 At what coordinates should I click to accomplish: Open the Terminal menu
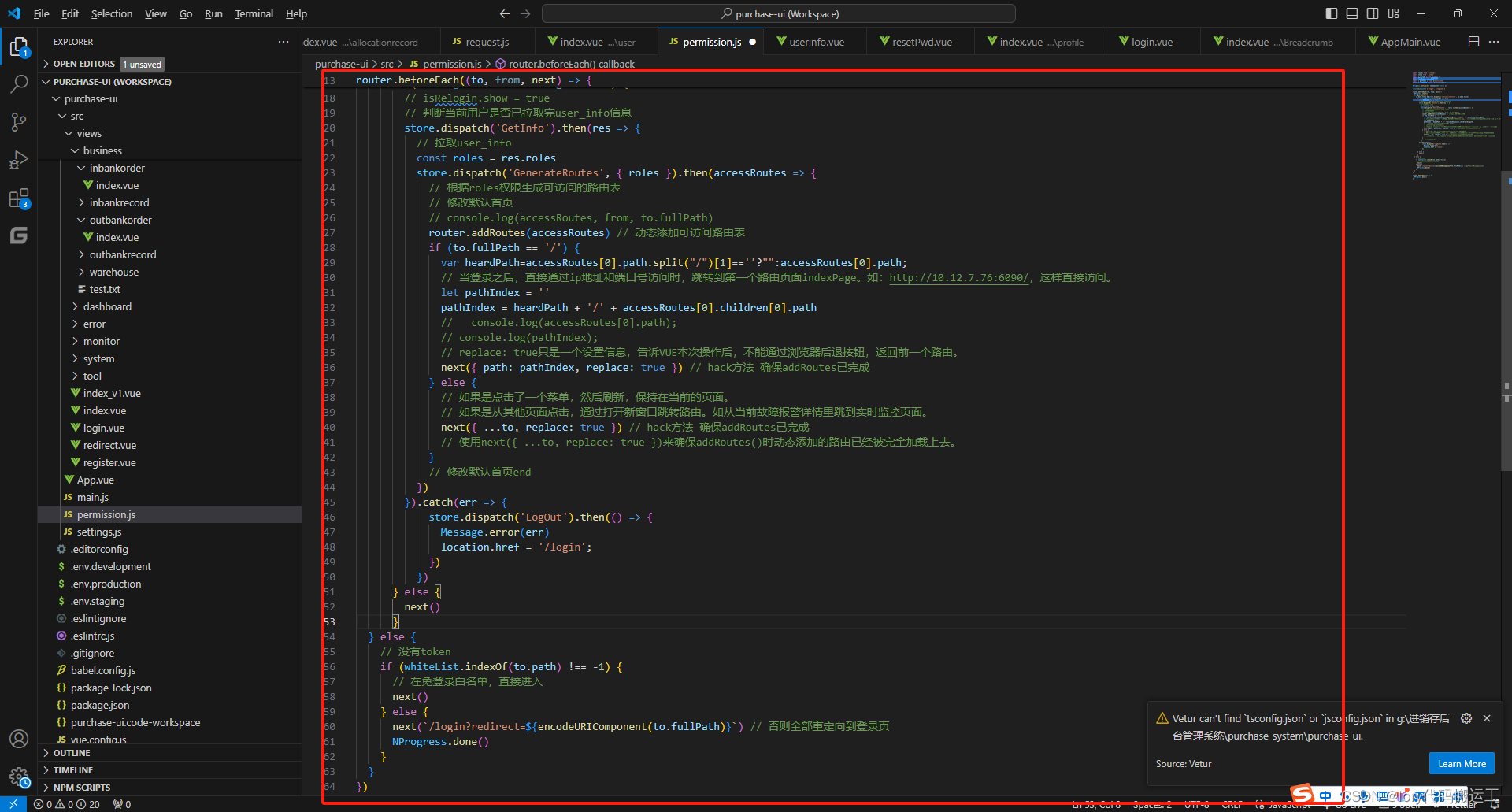[254, 13]
